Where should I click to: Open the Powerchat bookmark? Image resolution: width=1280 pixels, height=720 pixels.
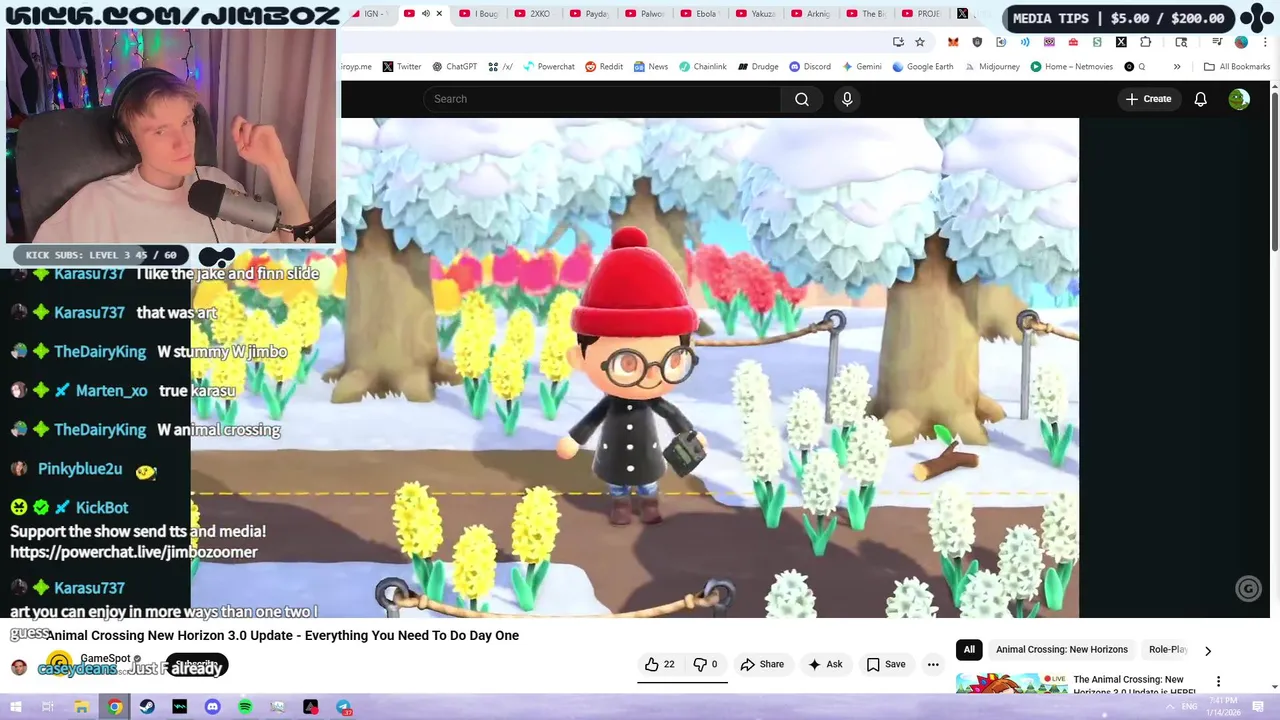click(x=548, y=67)
